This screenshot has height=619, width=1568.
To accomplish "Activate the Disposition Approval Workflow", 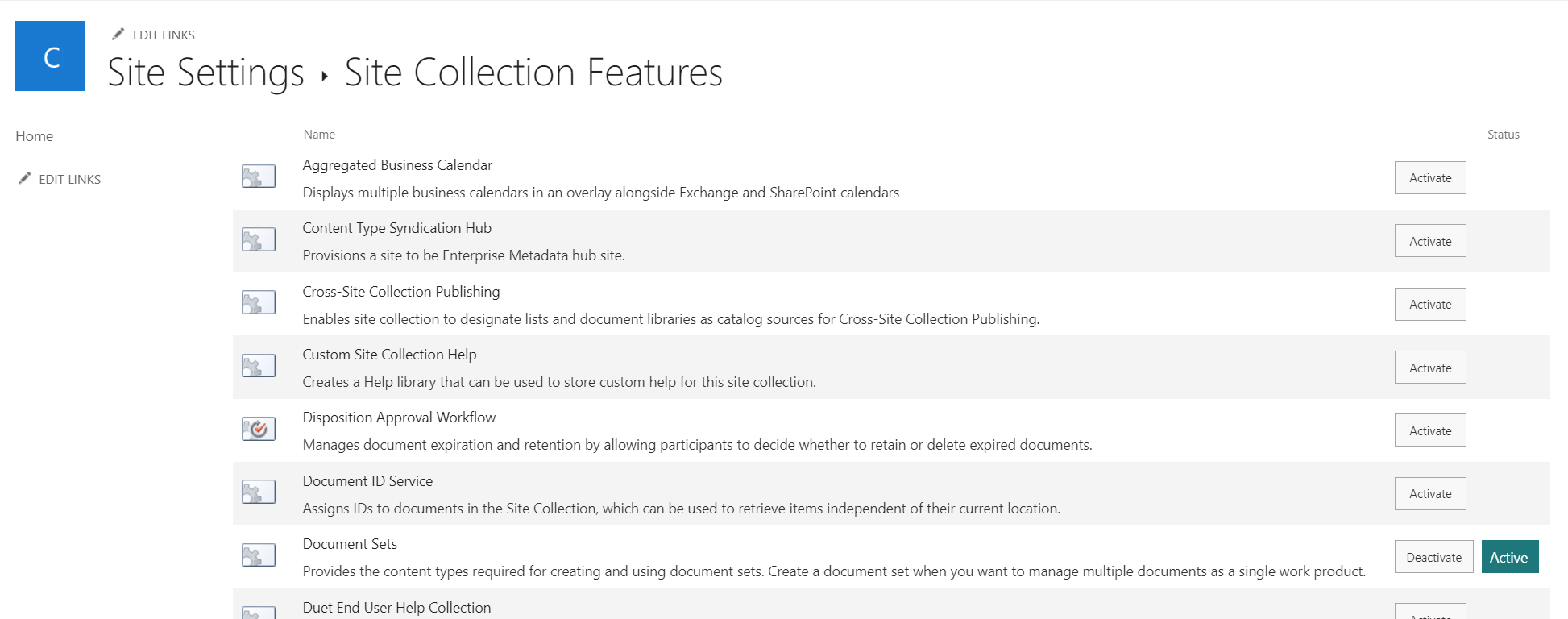I will click(x=1429, y=430).
